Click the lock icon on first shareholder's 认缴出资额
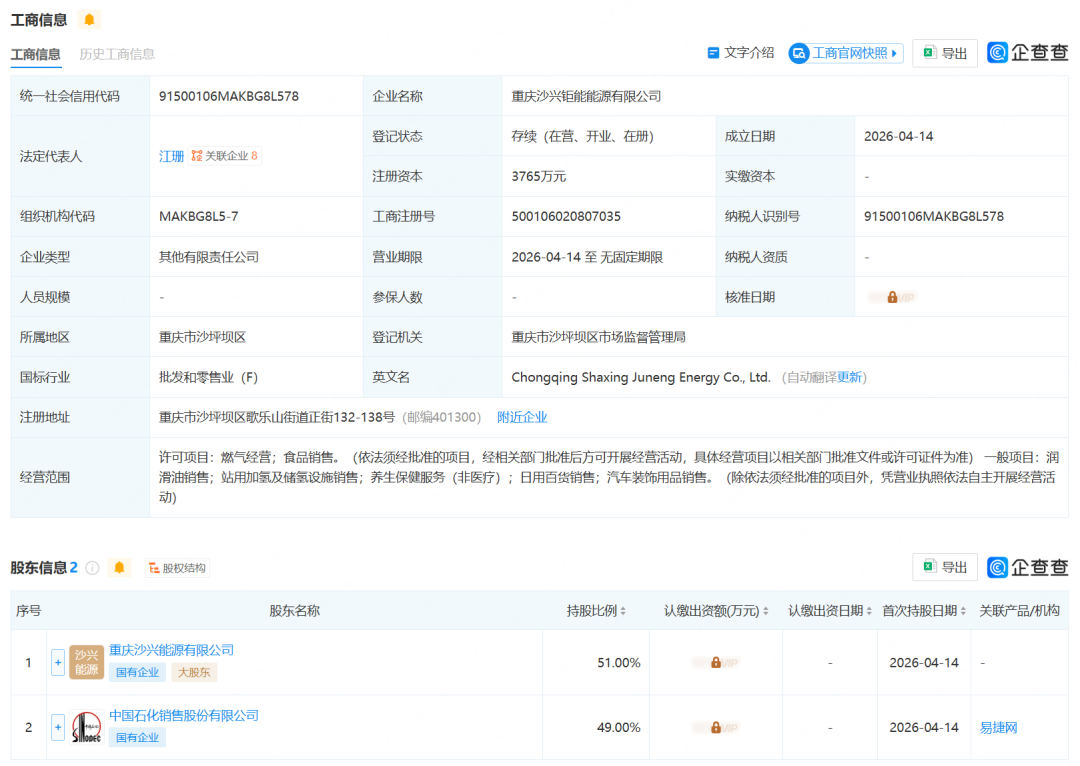The width and height of the screenshot is (1080, 766). pyautogui.click(x=715, y=662)
